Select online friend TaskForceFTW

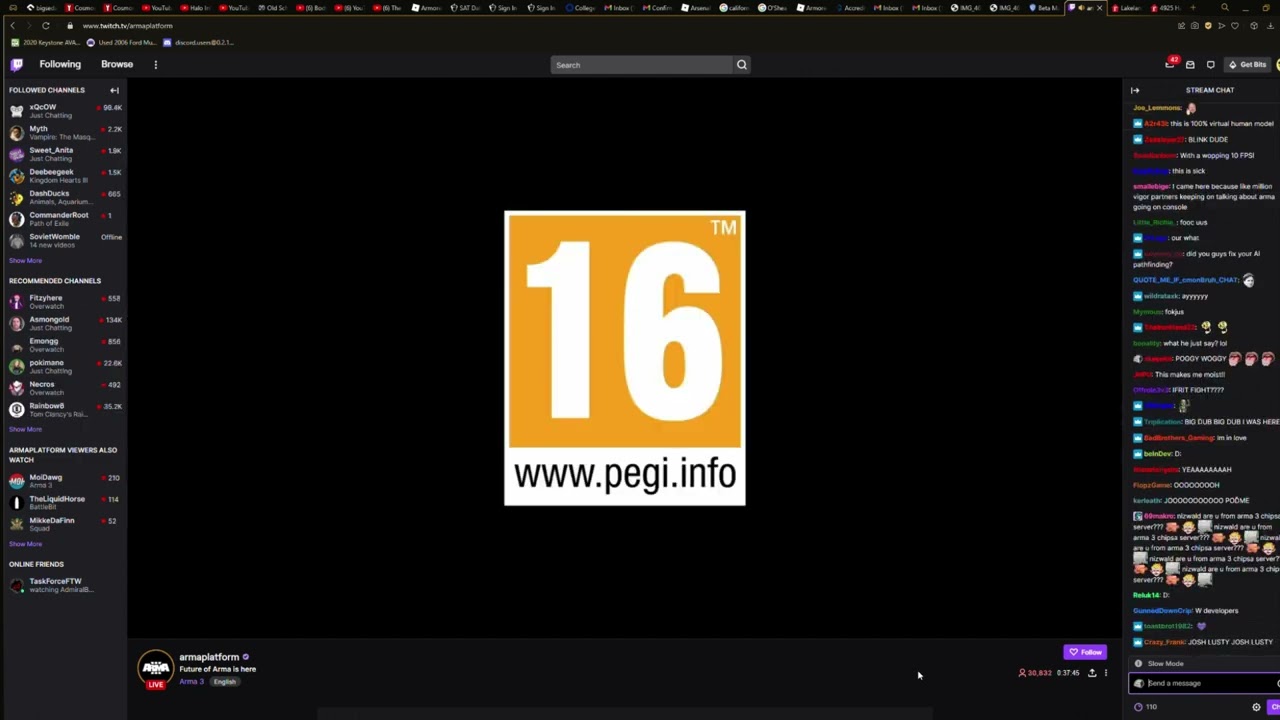65,585
